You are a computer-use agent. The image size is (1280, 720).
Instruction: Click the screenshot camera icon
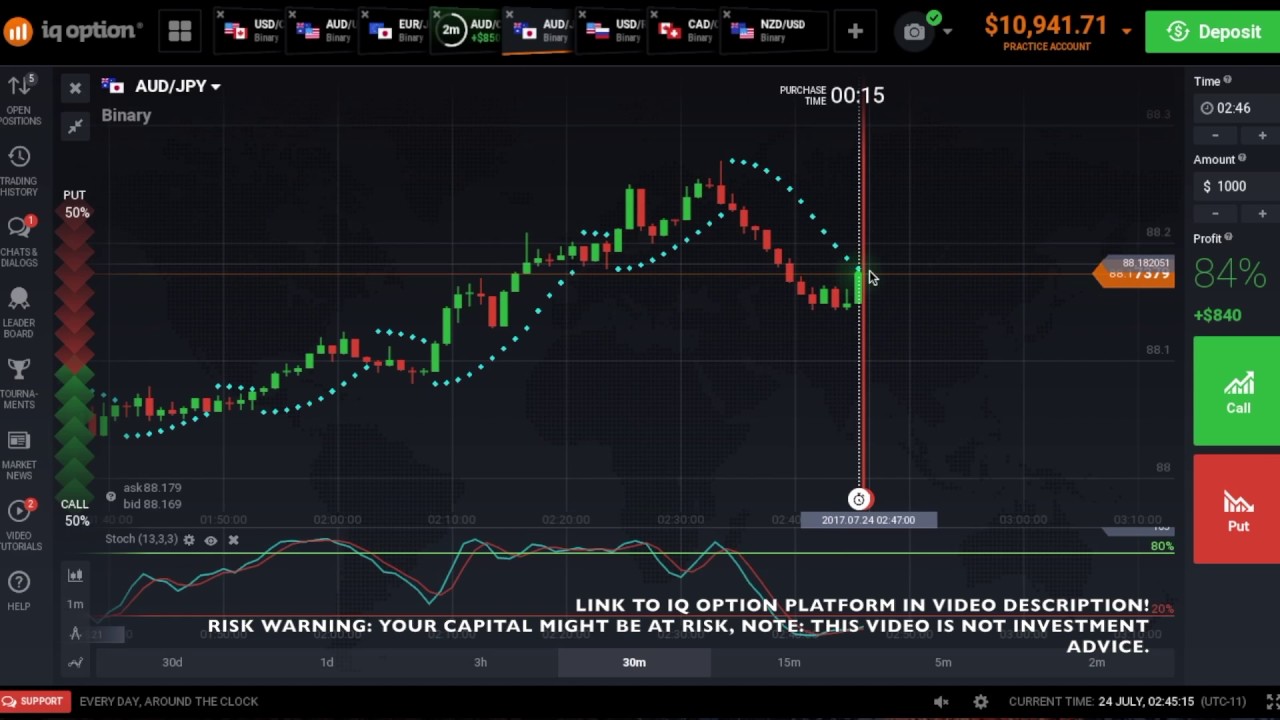[x=914, y=32]
